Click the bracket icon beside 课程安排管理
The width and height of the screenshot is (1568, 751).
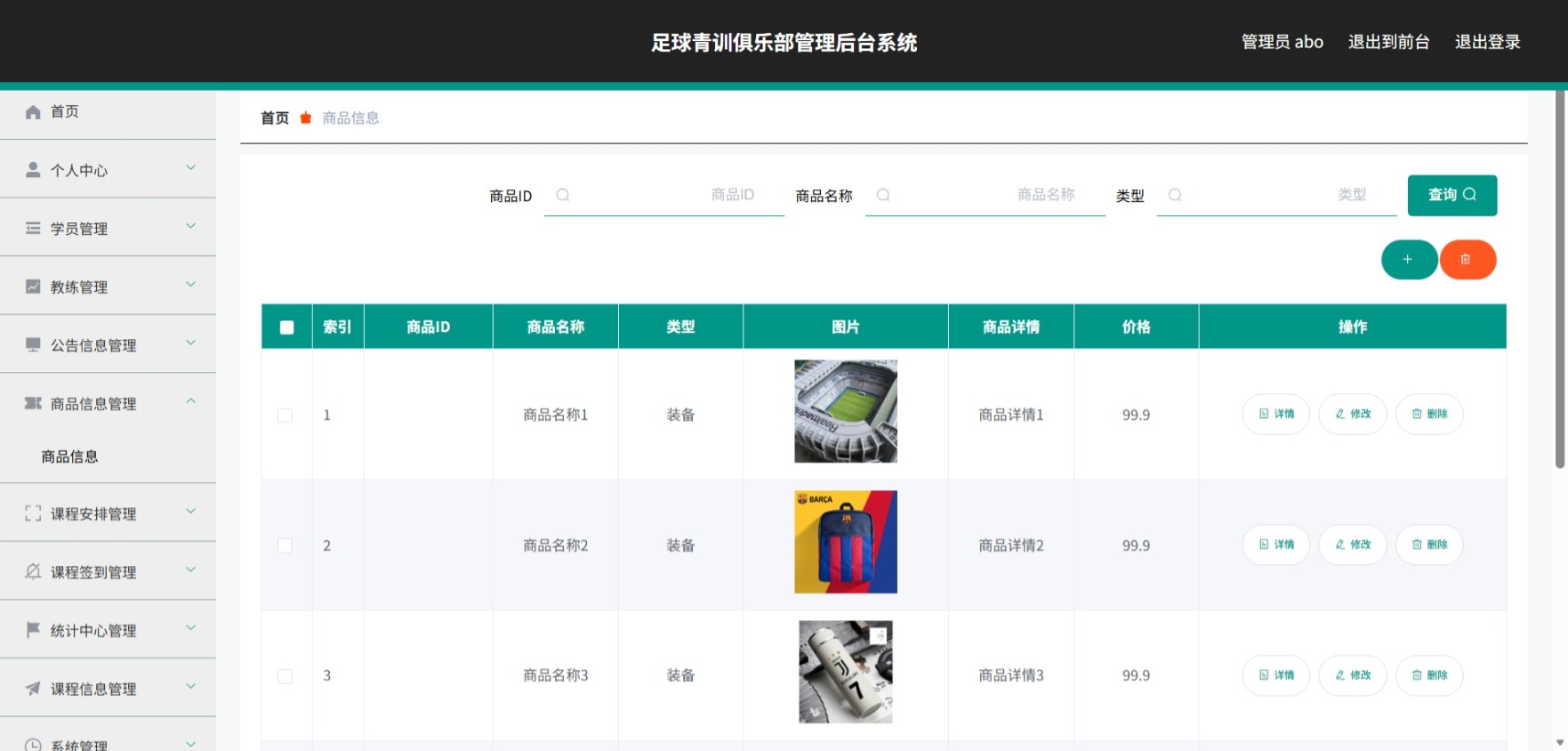coord(33,513)
